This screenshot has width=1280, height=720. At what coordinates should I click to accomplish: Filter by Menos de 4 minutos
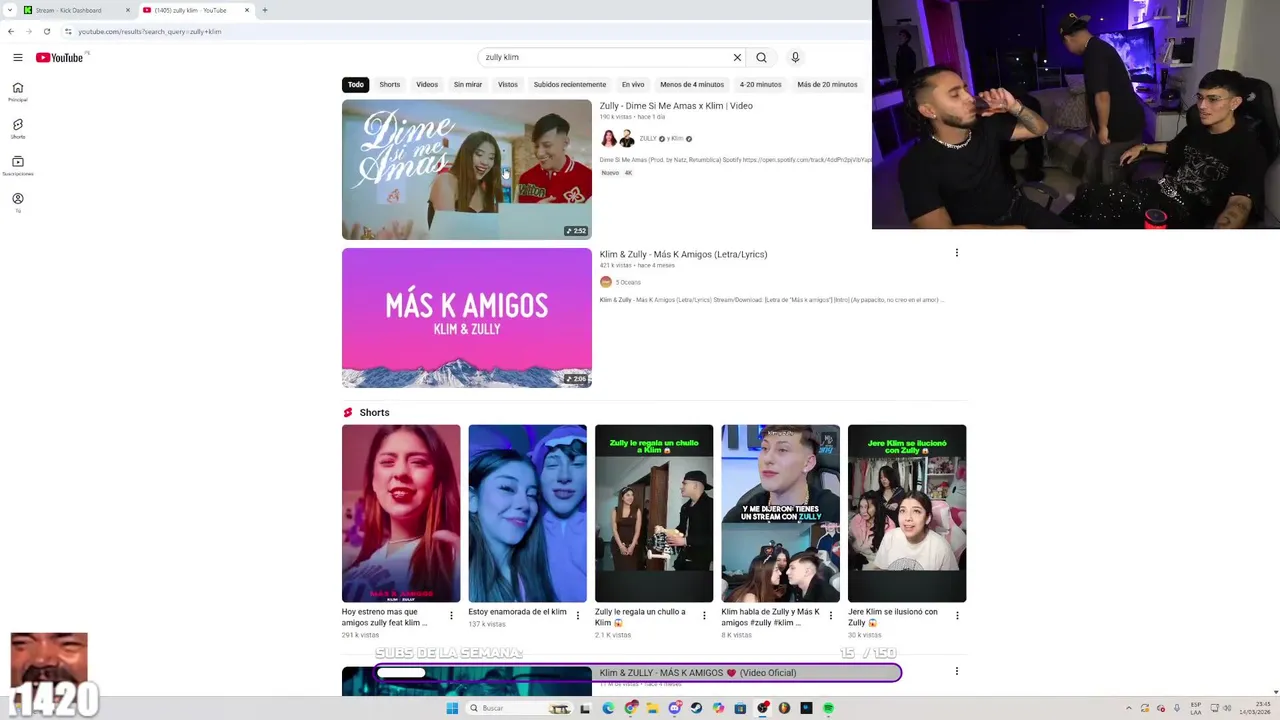coord(692,84)
